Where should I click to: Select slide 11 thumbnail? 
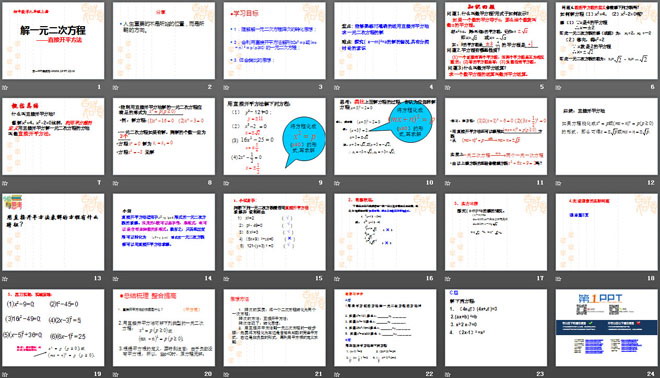[x=496, y=136]
